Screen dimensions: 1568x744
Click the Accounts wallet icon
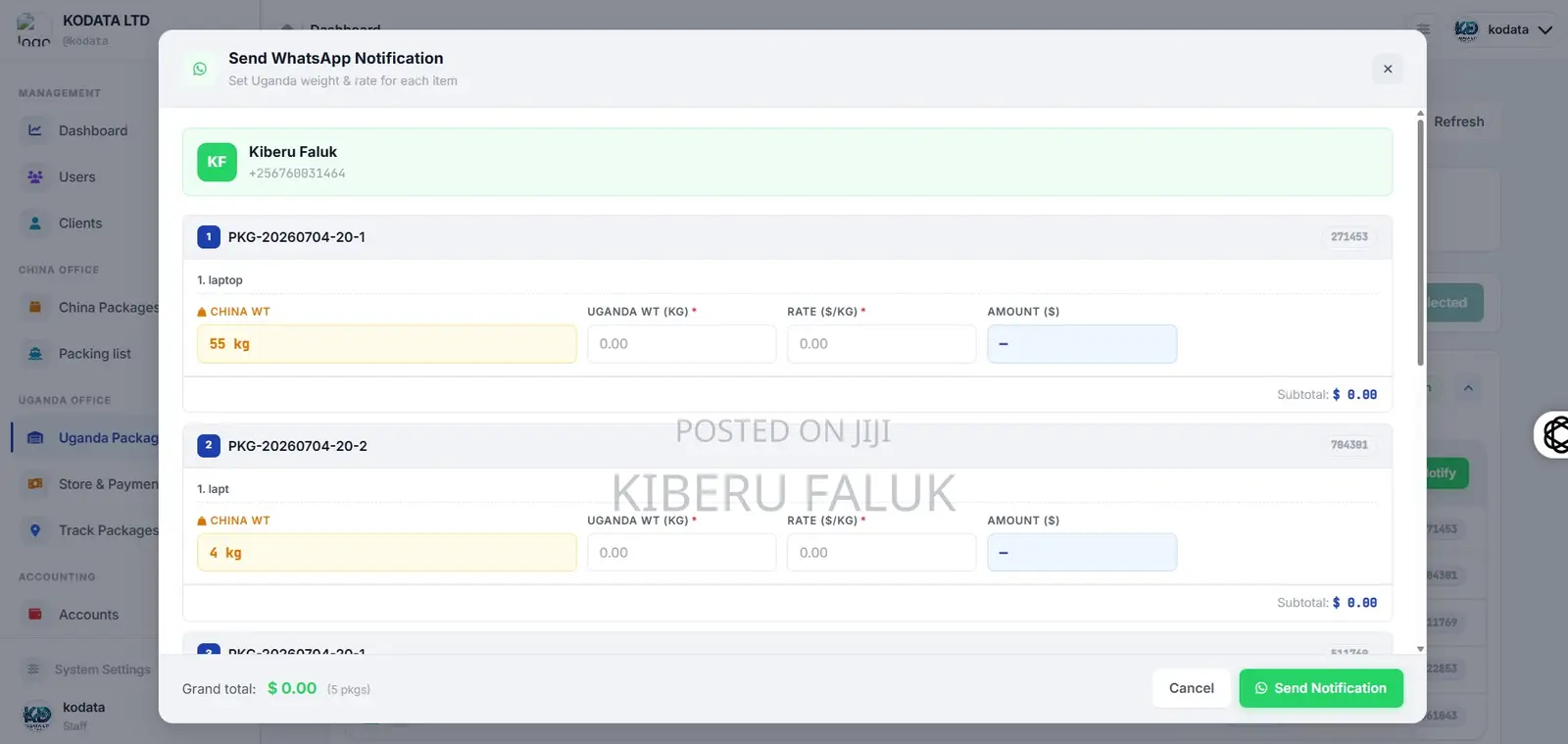tap(35, 615)
